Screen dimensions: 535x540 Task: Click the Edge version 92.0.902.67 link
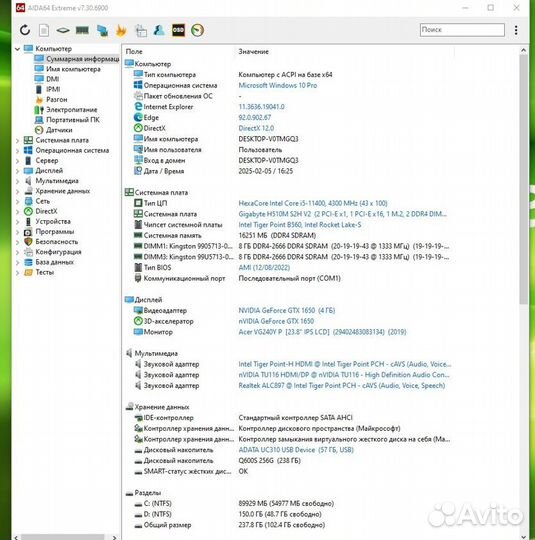255,117
